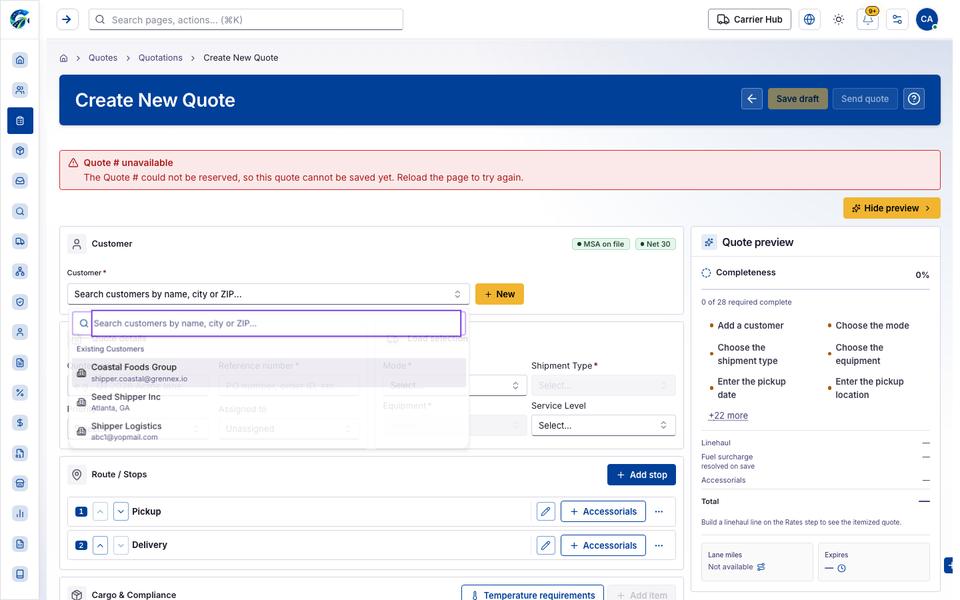Open the bar chart icon in the sidebar
Image resolution: width=960 pixels, height=600 pixels.
click(20, 513)
